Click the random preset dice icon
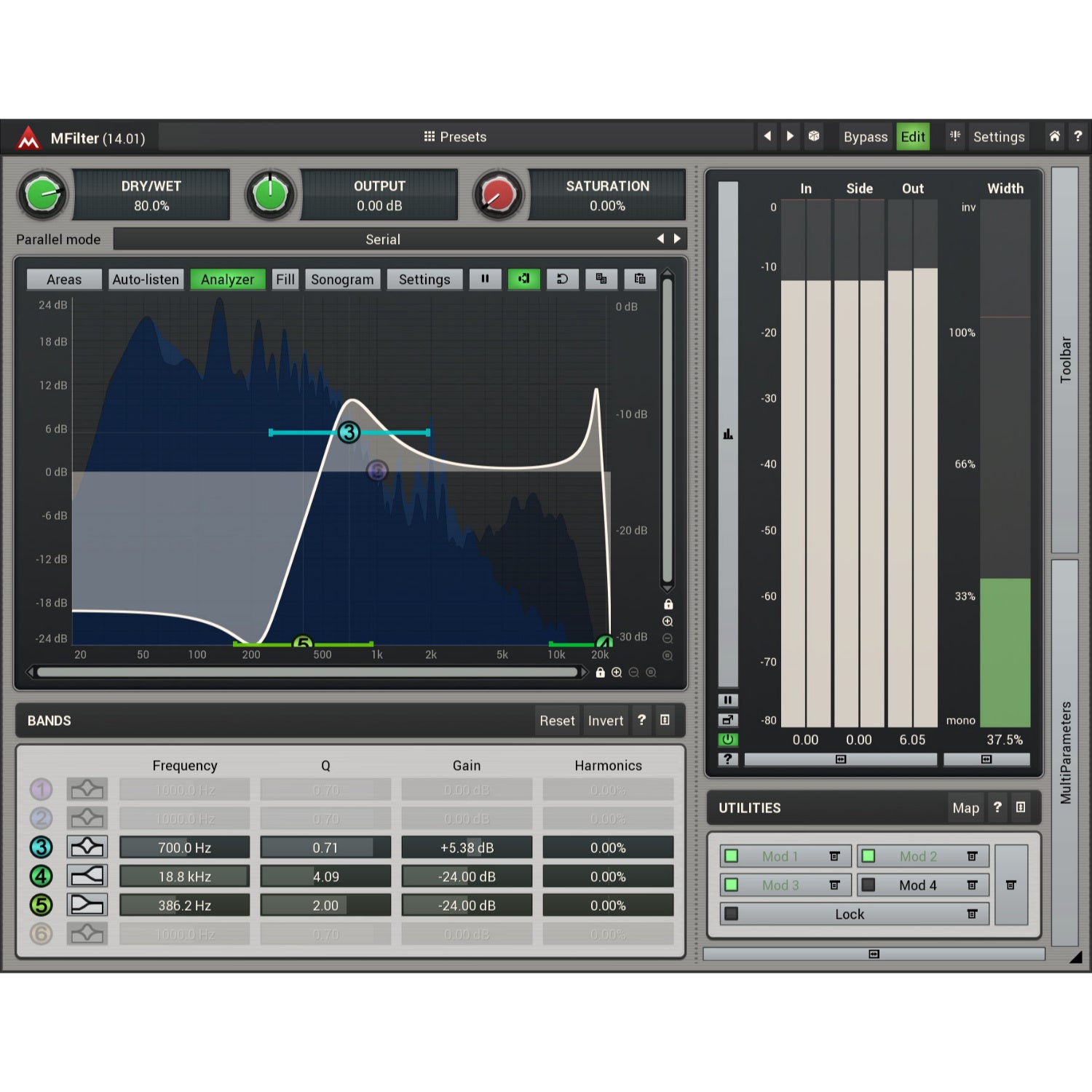This screenshot has height=1092, width=1092. (x=814, y=136)
